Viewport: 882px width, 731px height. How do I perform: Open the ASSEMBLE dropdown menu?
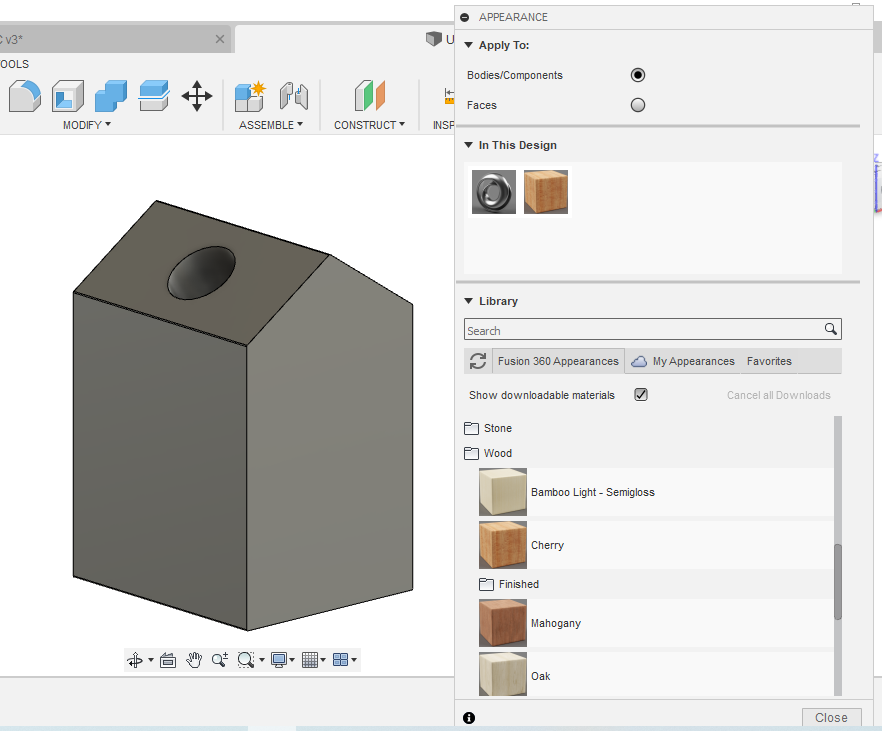[x=271, y=125]
